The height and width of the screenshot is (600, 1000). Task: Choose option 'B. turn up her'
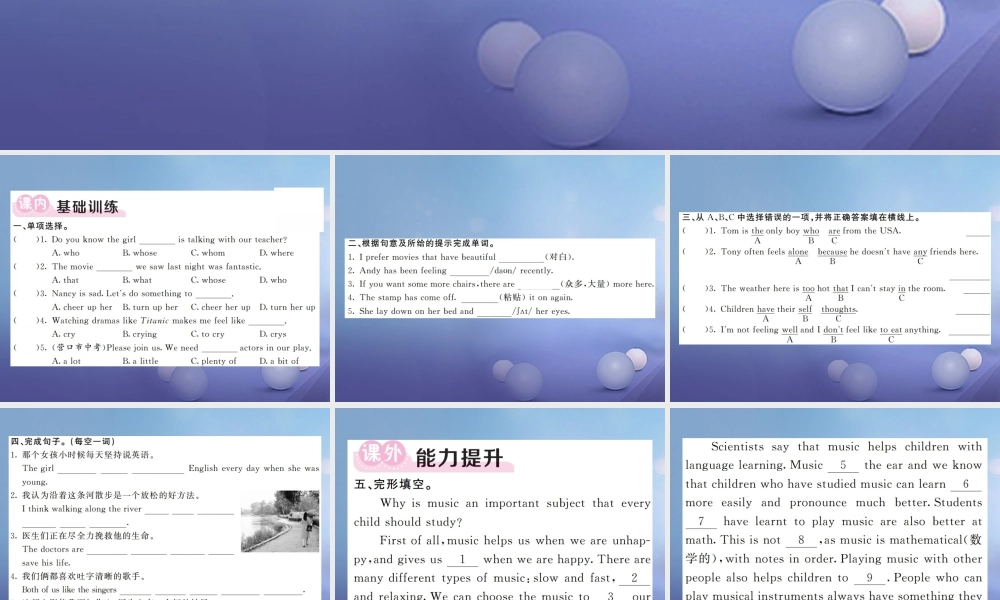tap(151, 307)
